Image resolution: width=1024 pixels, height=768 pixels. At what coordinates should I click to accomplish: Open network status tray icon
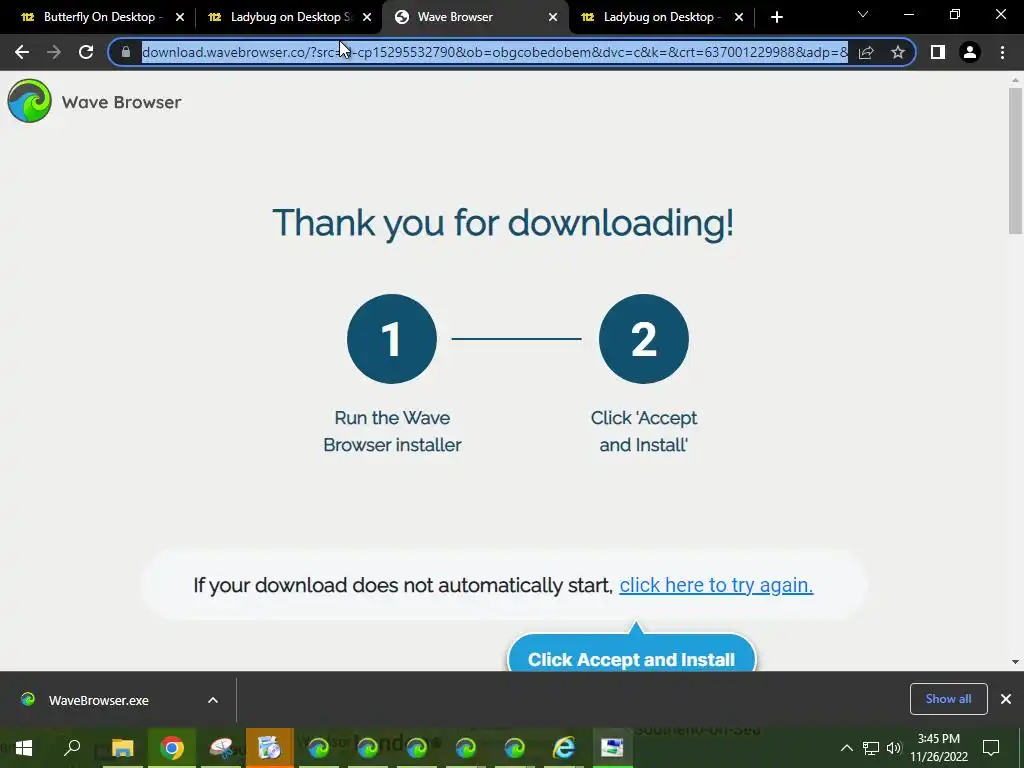point(871,748)
